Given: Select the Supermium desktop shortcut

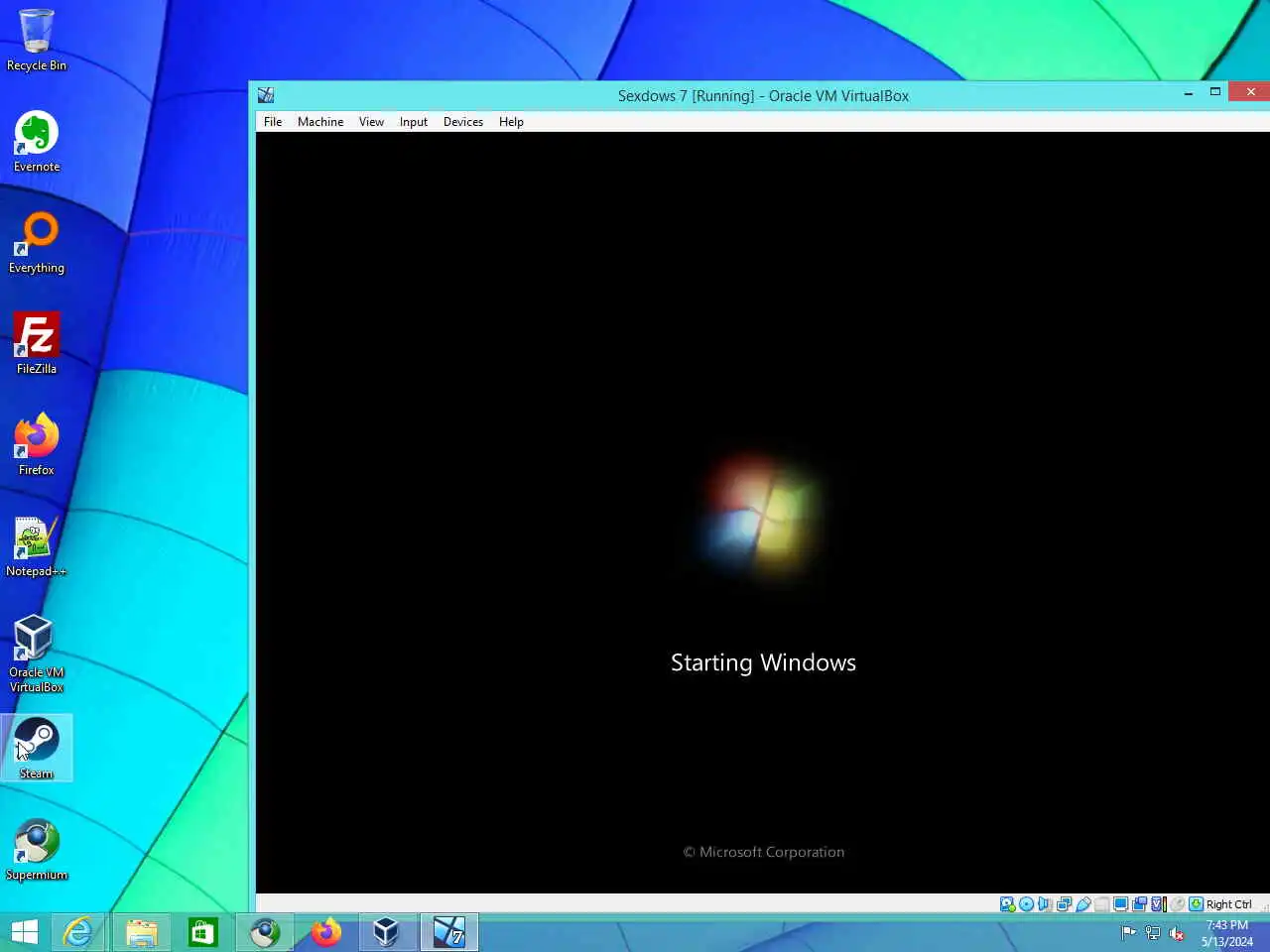Looking at the screenshot, I should tap(37, 850).
